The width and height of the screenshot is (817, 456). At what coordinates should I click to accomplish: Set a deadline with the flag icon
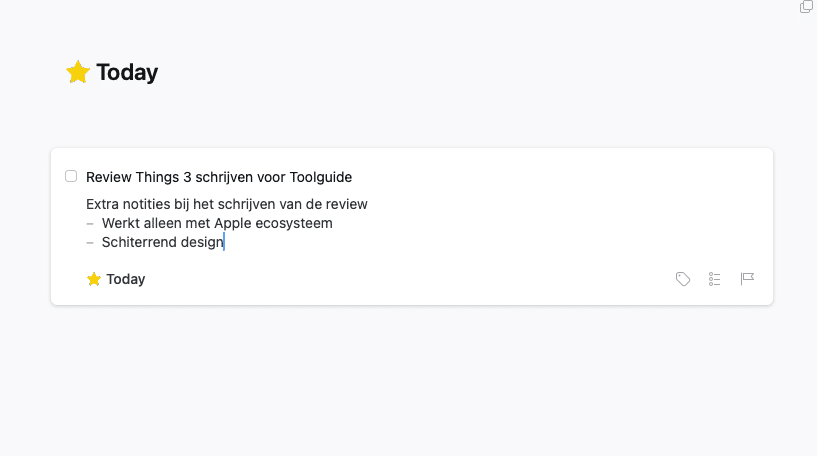click(747, 279)
